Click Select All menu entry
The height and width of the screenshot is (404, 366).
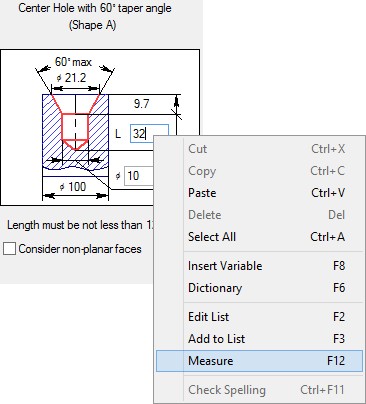[x=259, y=237]
